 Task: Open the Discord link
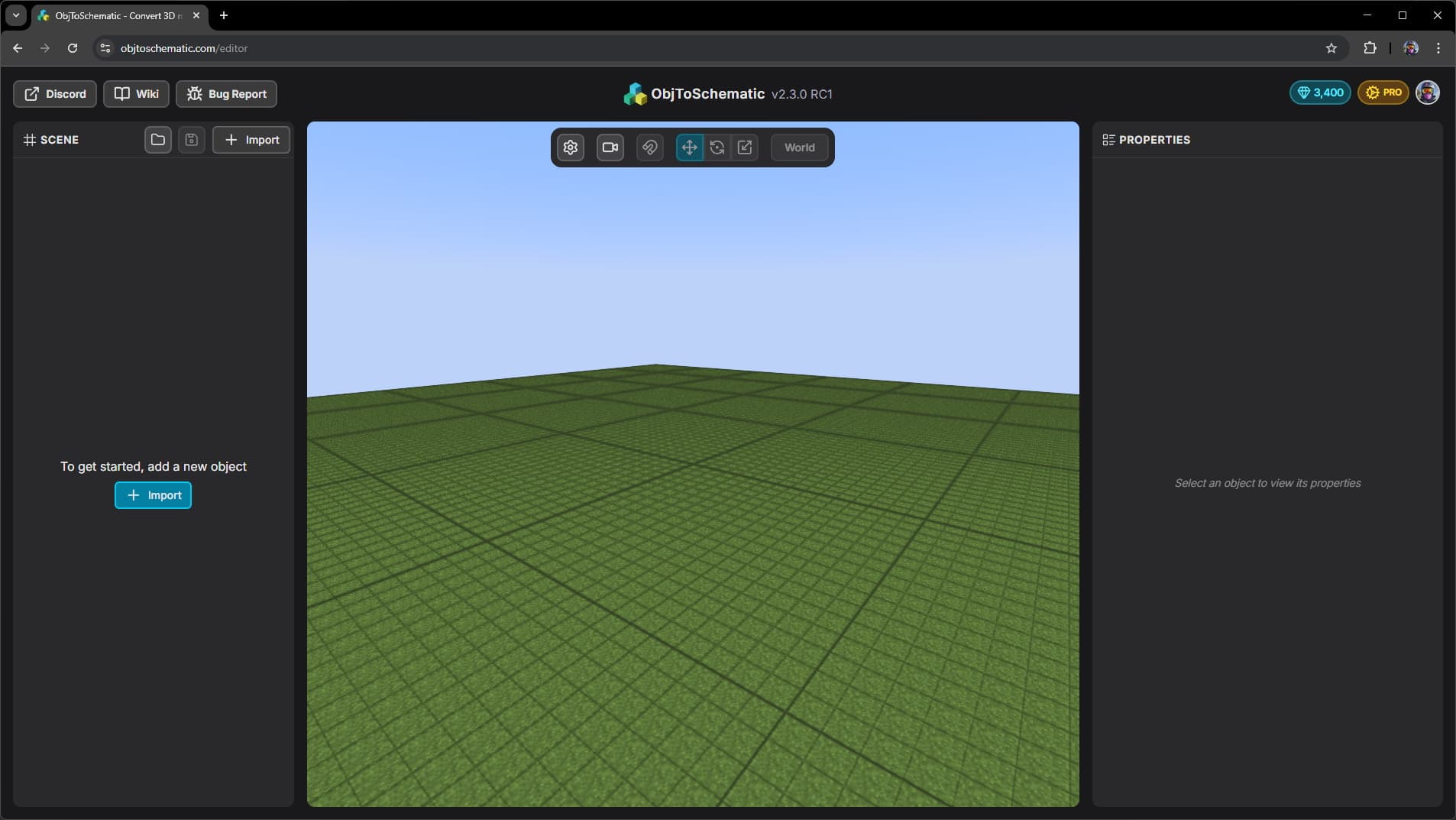click(x=55, y=94)
